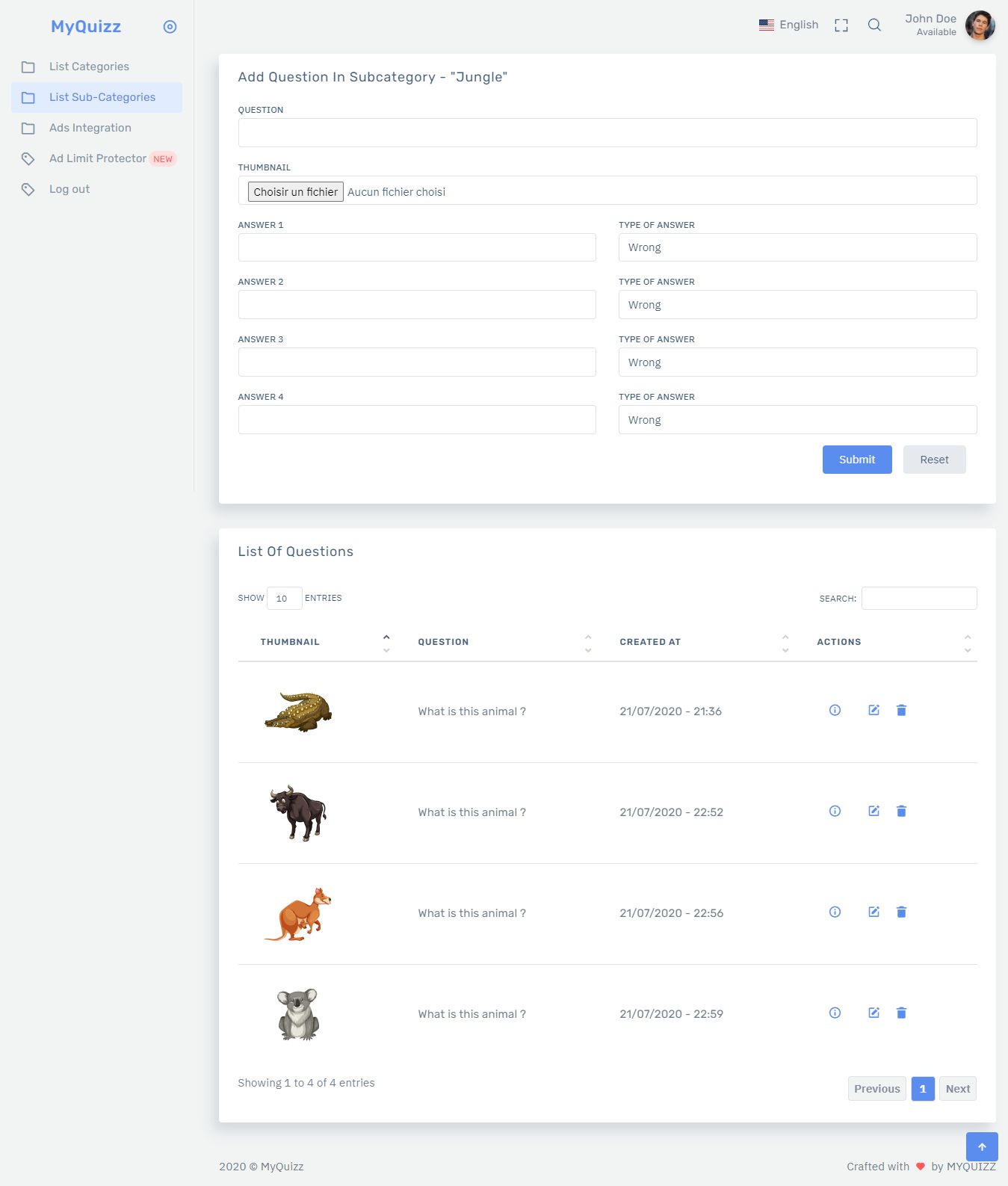
Task: Focus the Answer 2 input field
Action: click(417, 305)
